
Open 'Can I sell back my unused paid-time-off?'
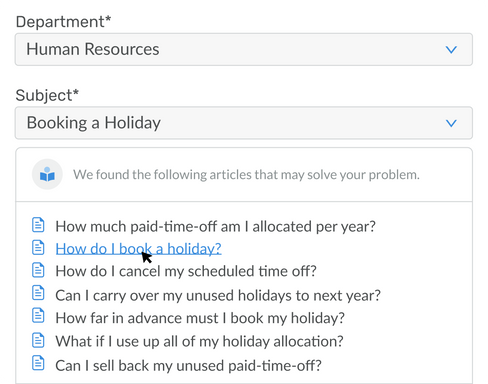pos(188,366)
